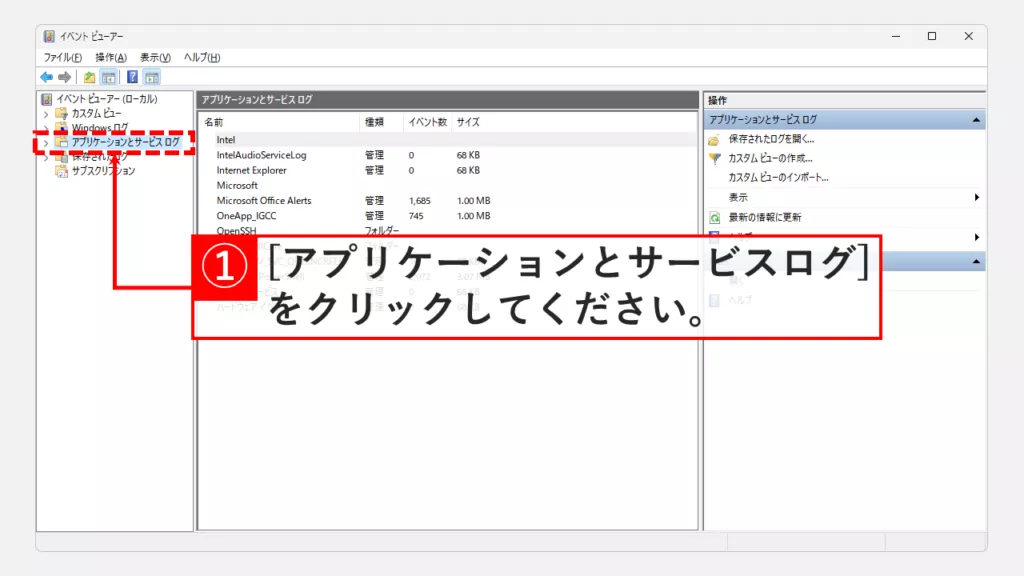Select the イベント ビューアー (ローカル) root node
The height and width of the screenshot is (576, 1024).
click(x=106, y=99)
